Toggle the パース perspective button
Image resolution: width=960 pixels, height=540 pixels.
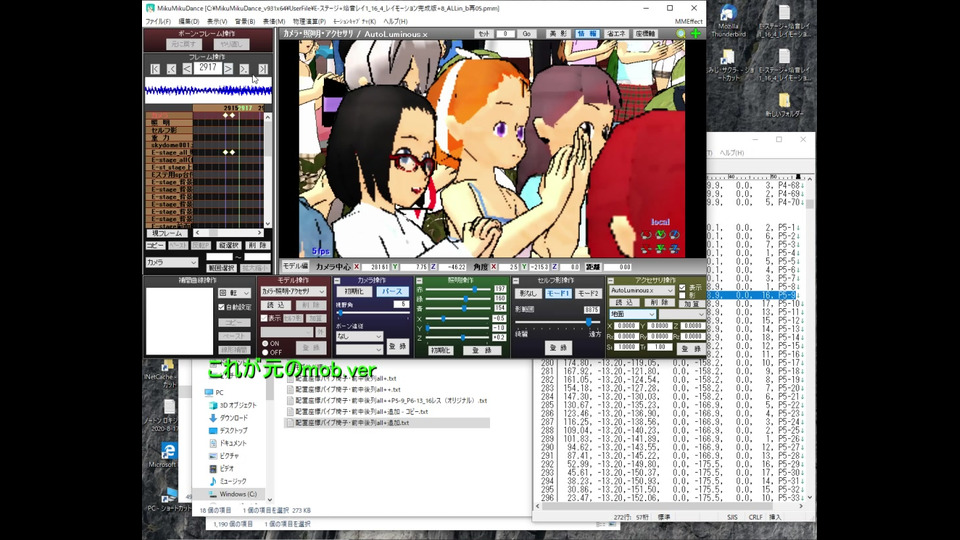coord(392,291)
